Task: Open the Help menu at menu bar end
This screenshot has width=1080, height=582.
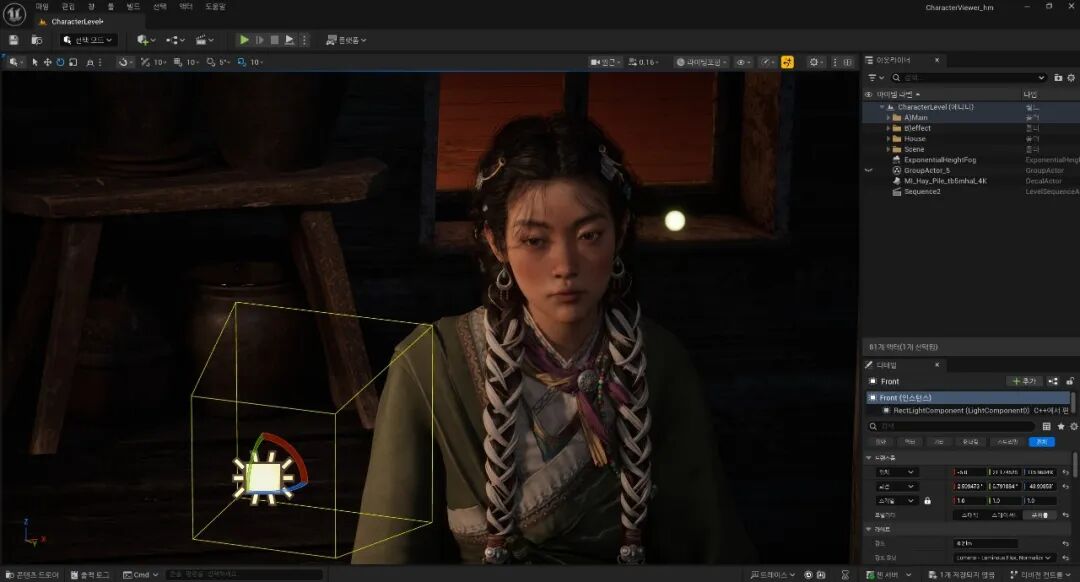Action: 216,6
